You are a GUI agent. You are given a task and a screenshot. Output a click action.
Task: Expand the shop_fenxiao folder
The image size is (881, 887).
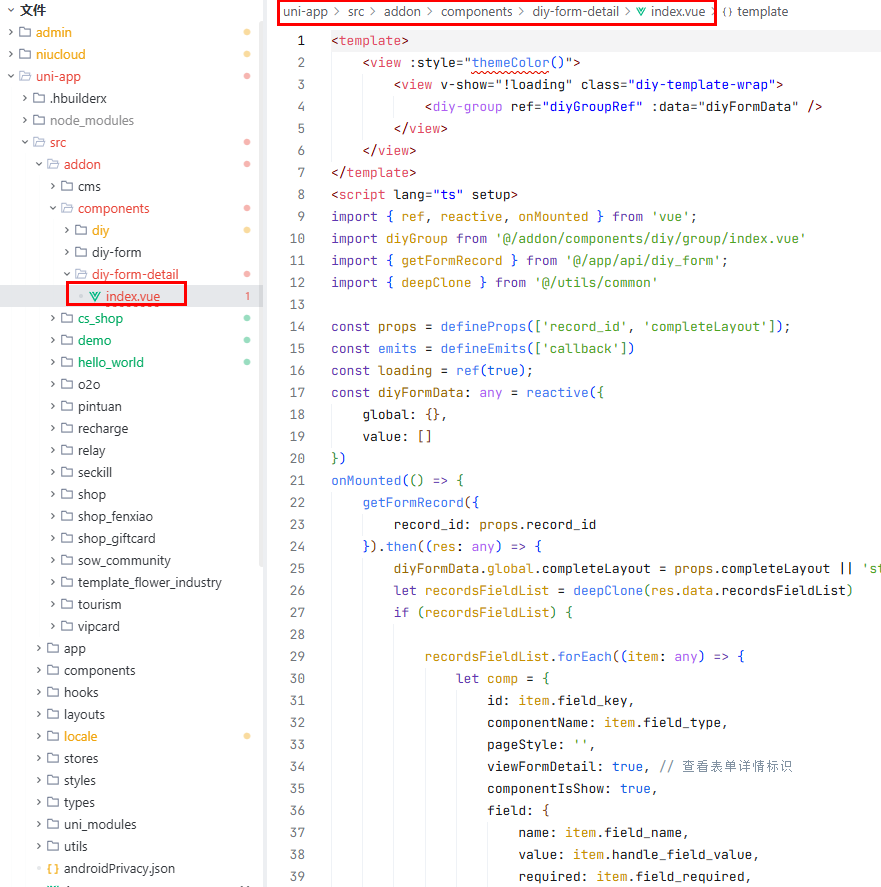point(53,516)
